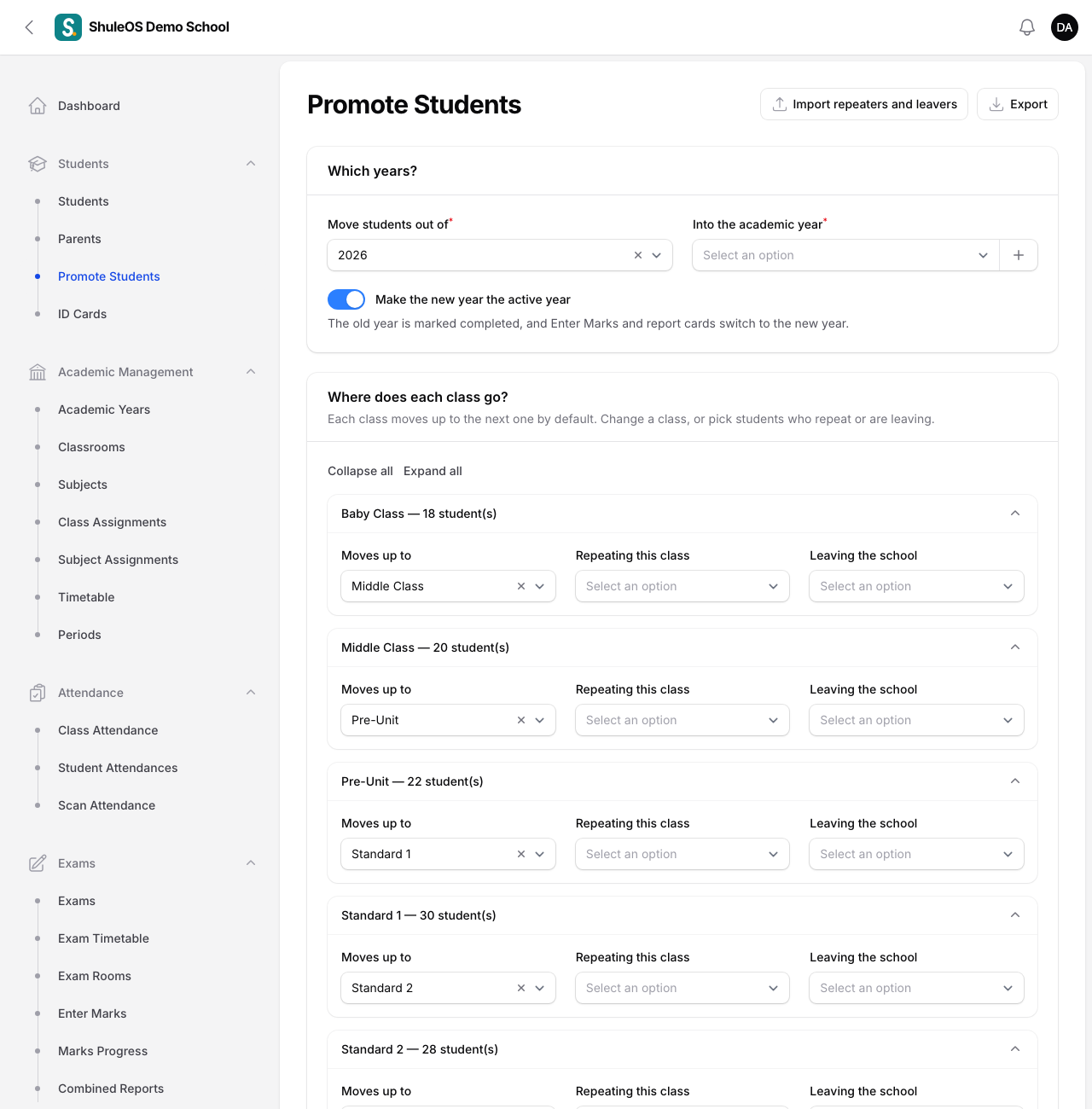
Task: Click Collapse all link
Action: (360, 471)
